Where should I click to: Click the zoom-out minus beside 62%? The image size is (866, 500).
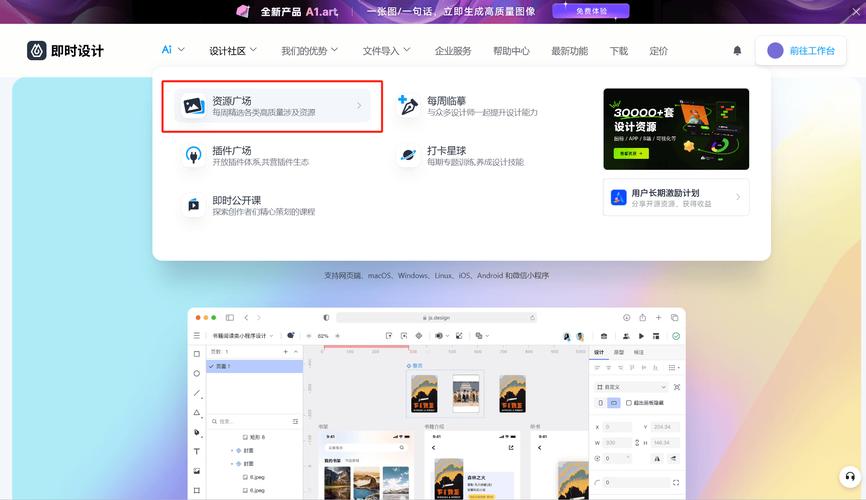click(309, 335)
